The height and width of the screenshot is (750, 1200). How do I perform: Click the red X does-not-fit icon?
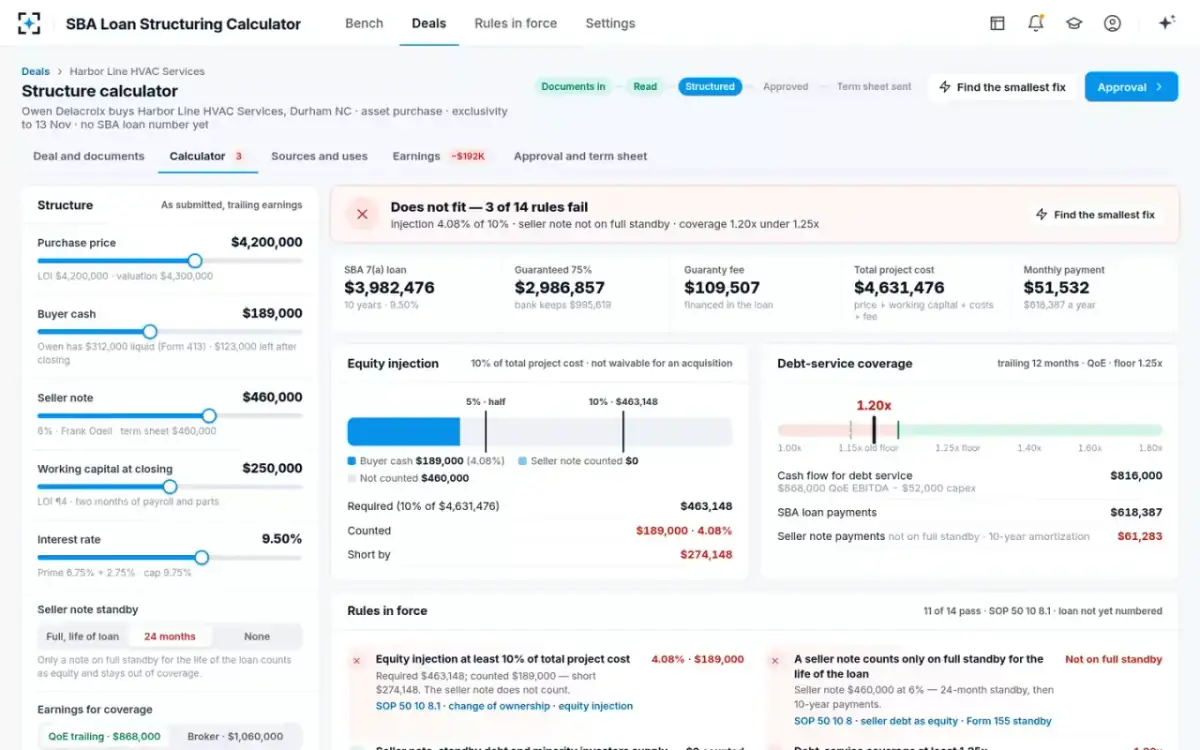362,214
